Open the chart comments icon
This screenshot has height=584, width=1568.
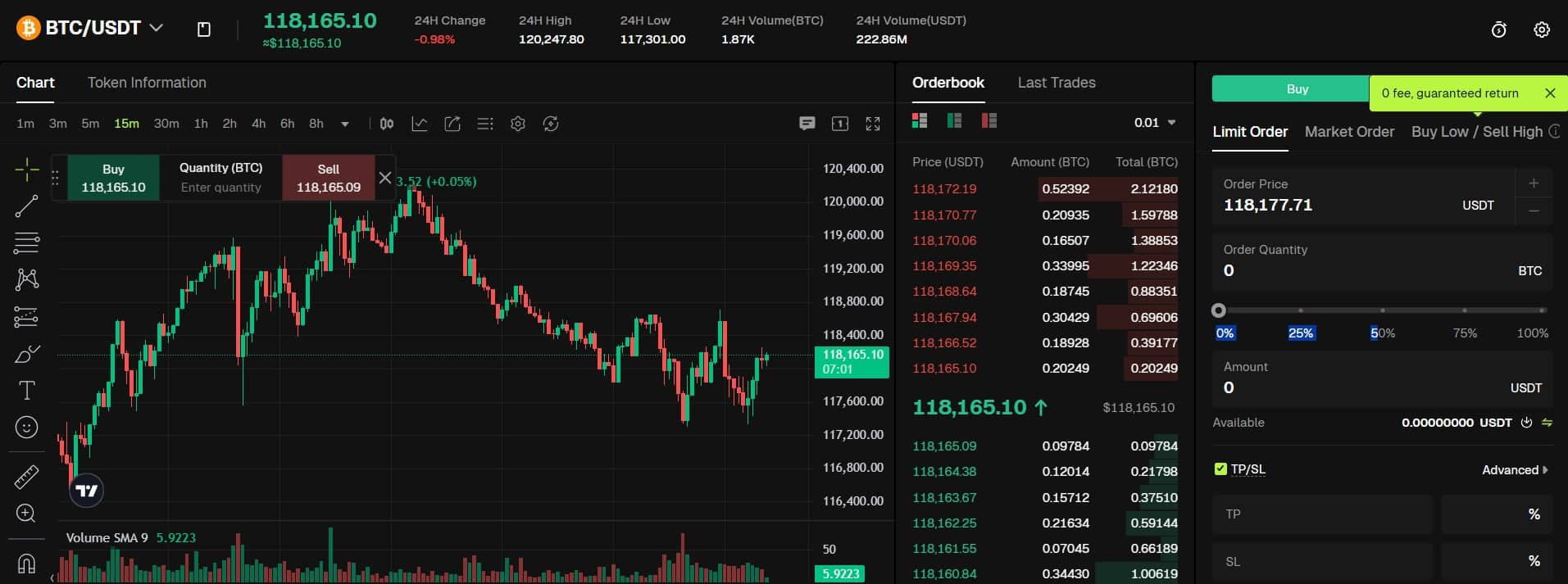[807, 124]
